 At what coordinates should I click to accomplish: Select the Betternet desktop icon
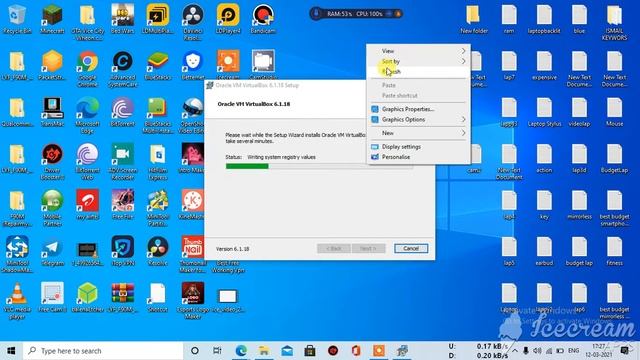(193, 65)
